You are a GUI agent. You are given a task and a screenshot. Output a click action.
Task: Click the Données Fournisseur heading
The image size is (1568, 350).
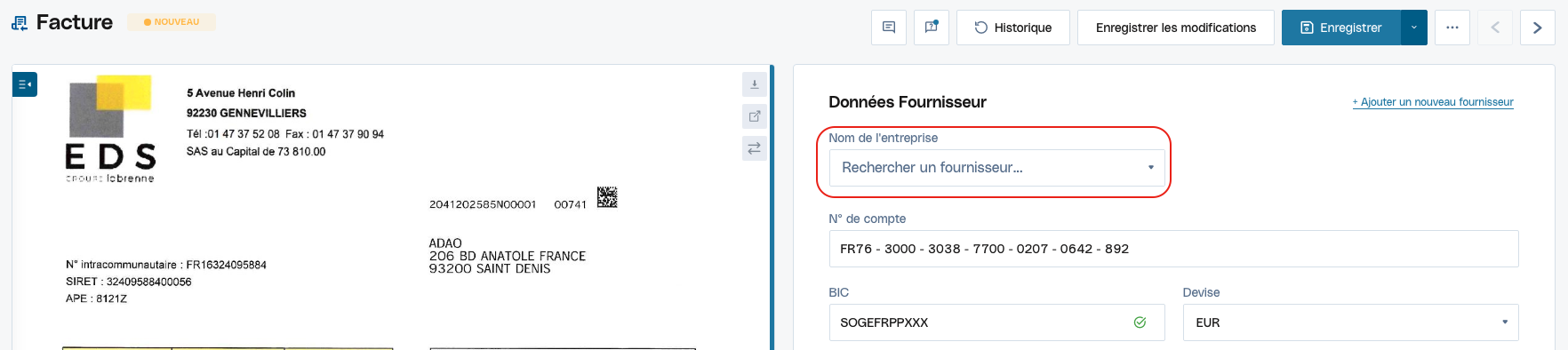click(x=908, y=102)
